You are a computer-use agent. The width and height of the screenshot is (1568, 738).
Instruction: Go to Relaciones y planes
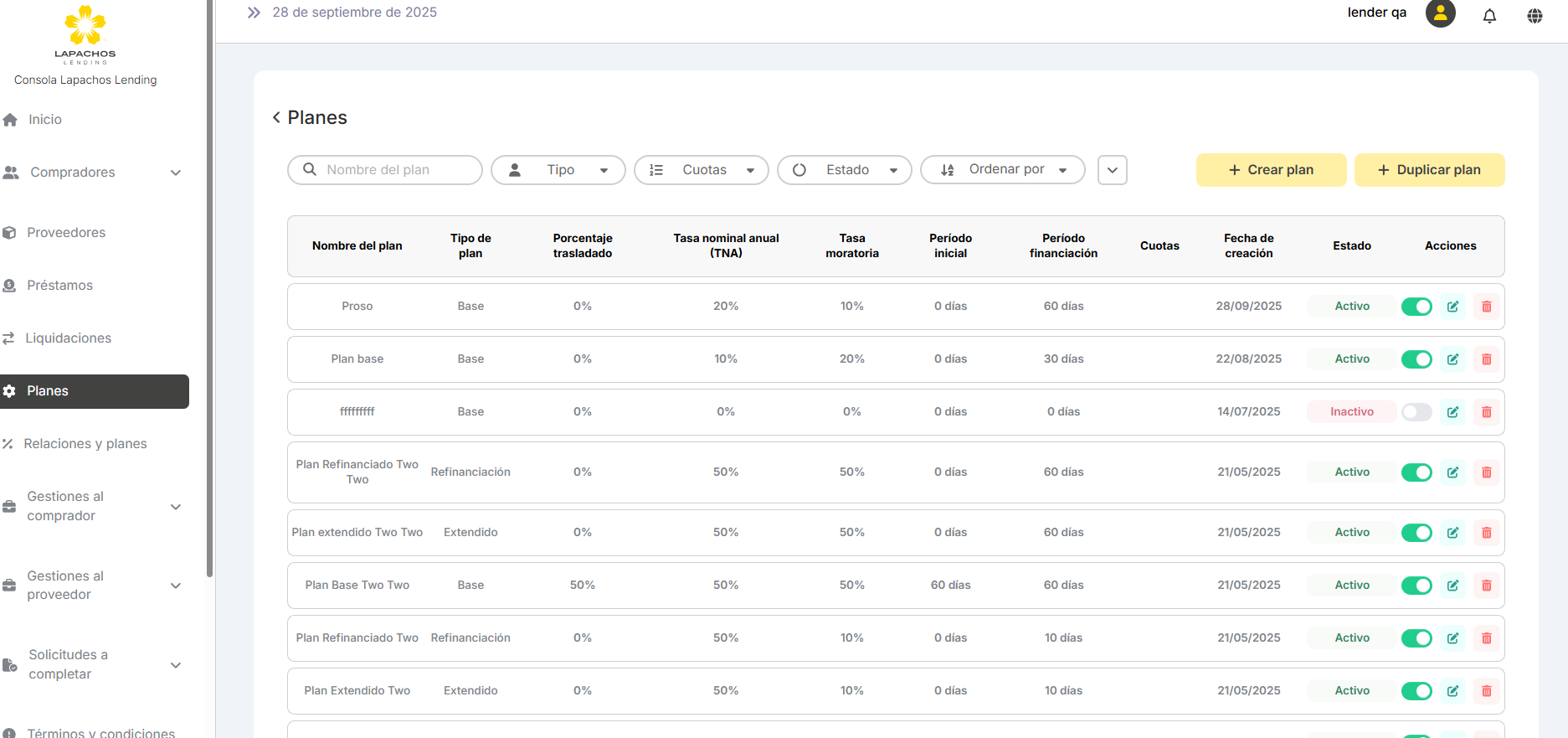click(x=85, y=444)
